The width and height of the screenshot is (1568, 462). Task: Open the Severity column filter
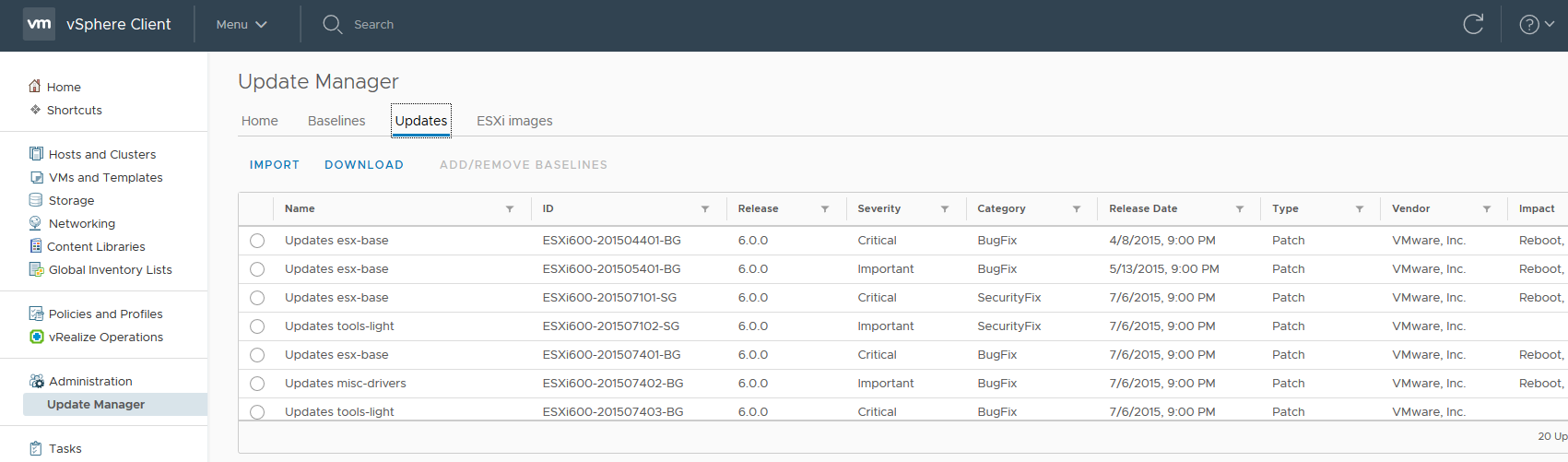(x=945, y=209)
